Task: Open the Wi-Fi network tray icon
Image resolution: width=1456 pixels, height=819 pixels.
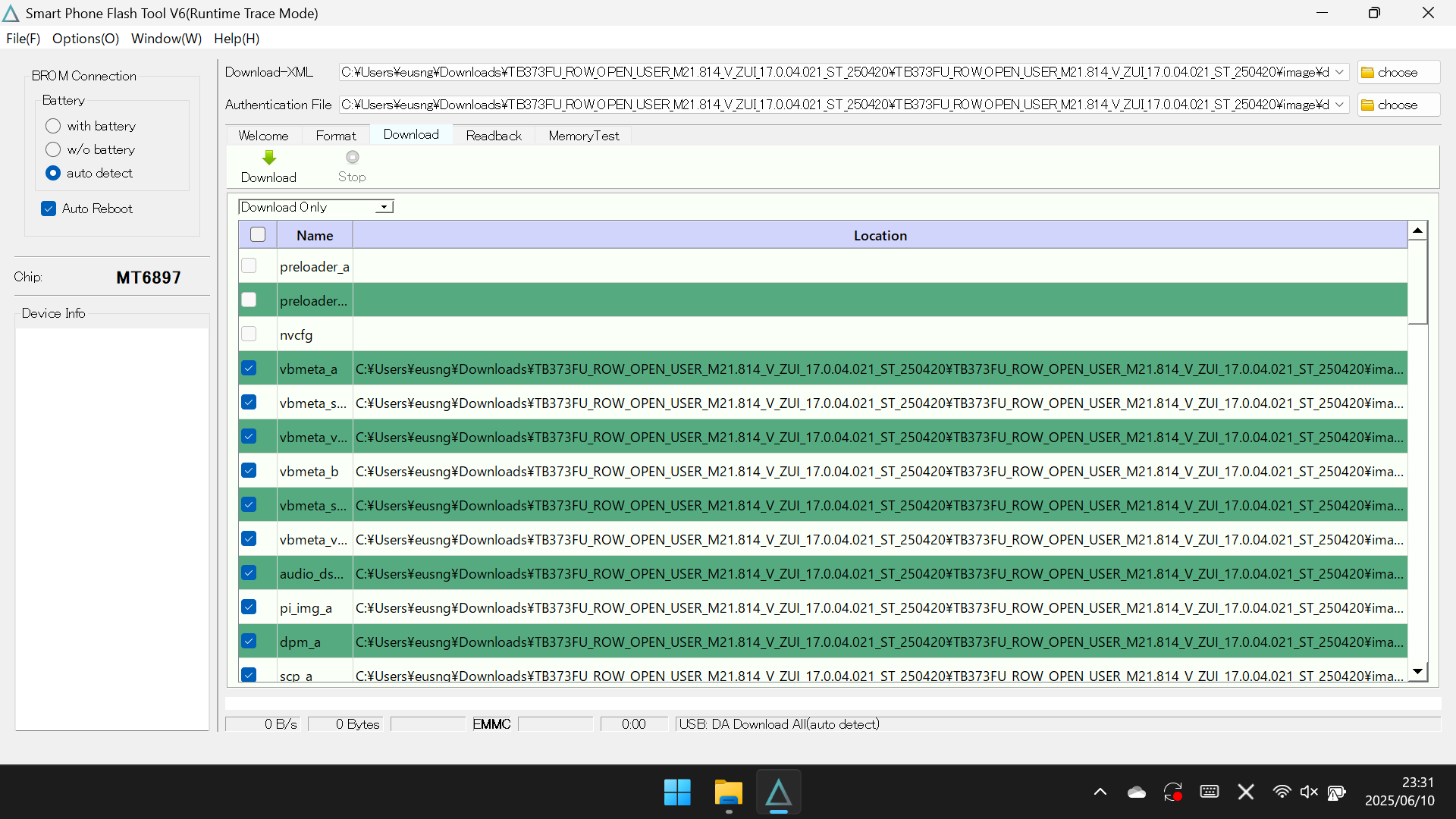Action: click(x=1282, y=792)
